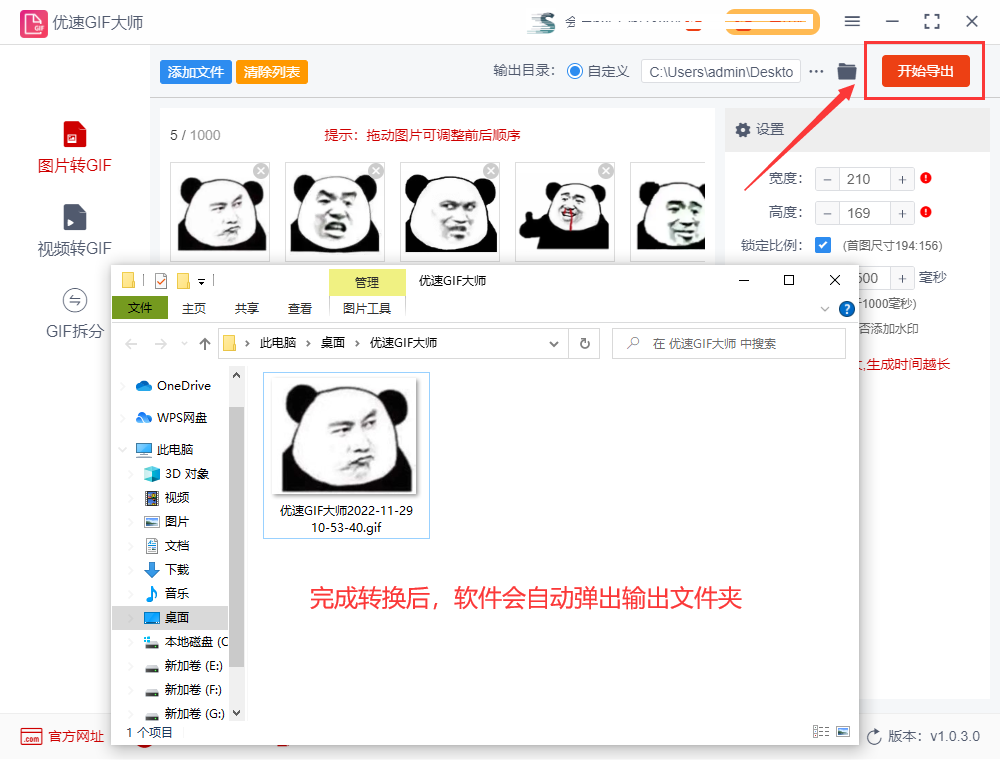Screen dimensions: 1000x760
Task: Remove the fourth panda image from list
Action: tap(606, 170)
